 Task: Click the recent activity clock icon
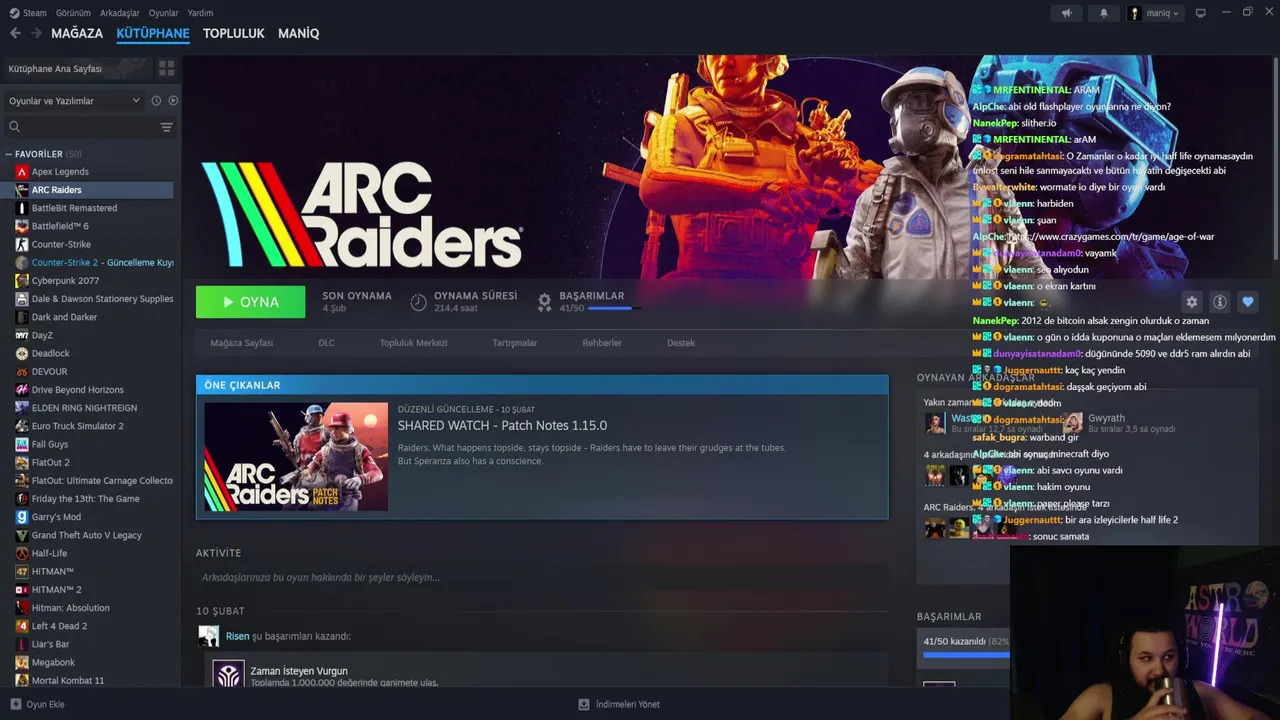point(156,101)
